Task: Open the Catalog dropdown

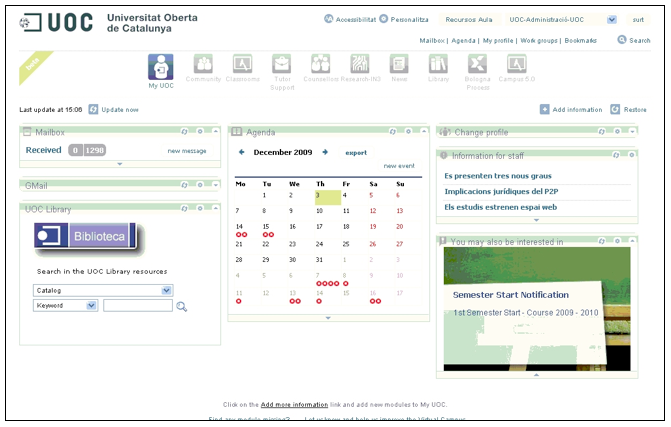Action: pos(166,291)
